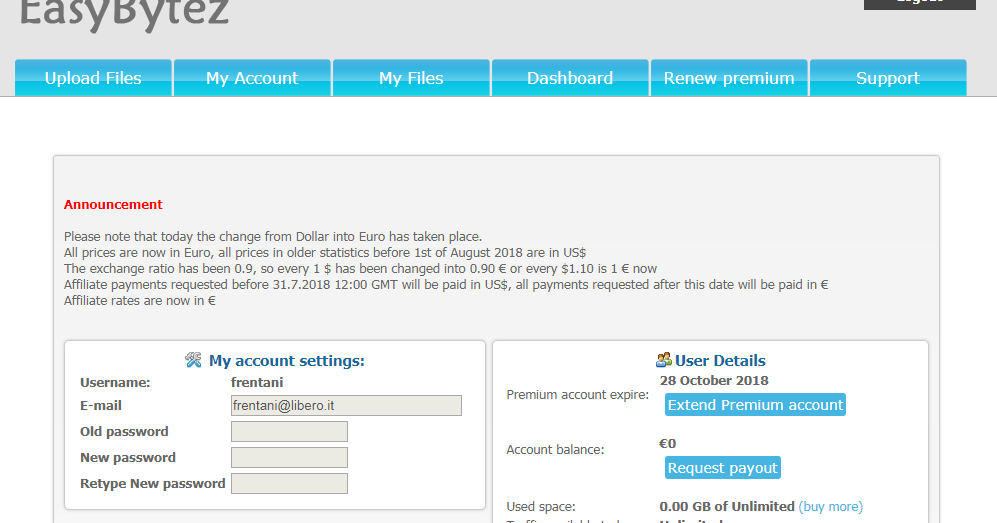Open the Support tab
The height and width of the screenshot is (523, 997).
[x=888, y=78]
